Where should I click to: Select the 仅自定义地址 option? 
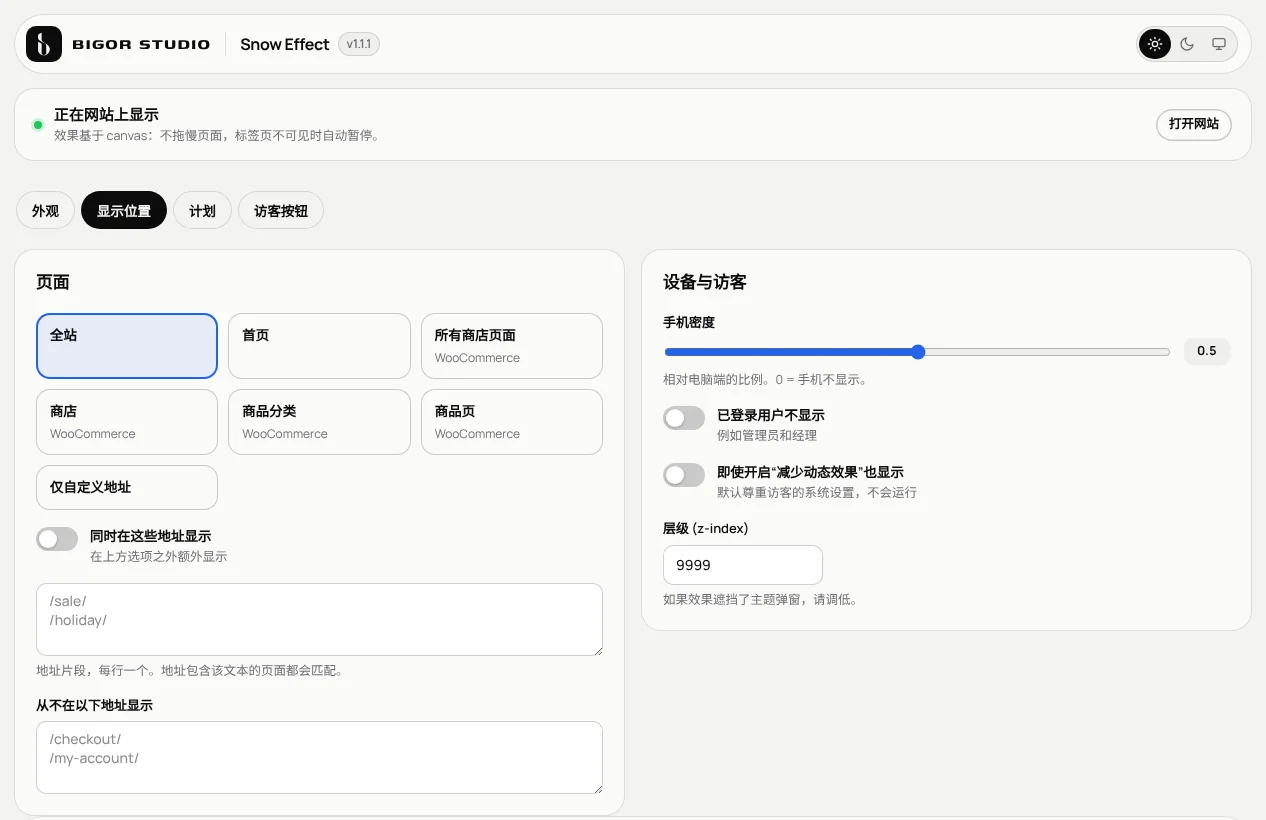[127, 487]
